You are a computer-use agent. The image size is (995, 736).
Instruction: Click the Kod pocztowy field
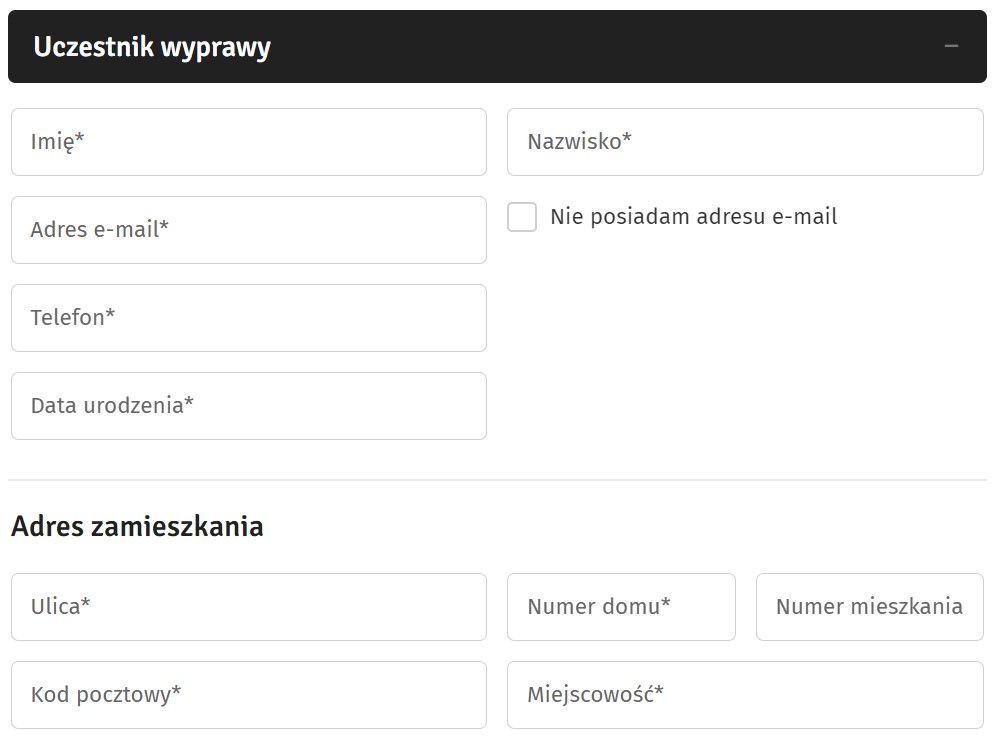[249, 695]
